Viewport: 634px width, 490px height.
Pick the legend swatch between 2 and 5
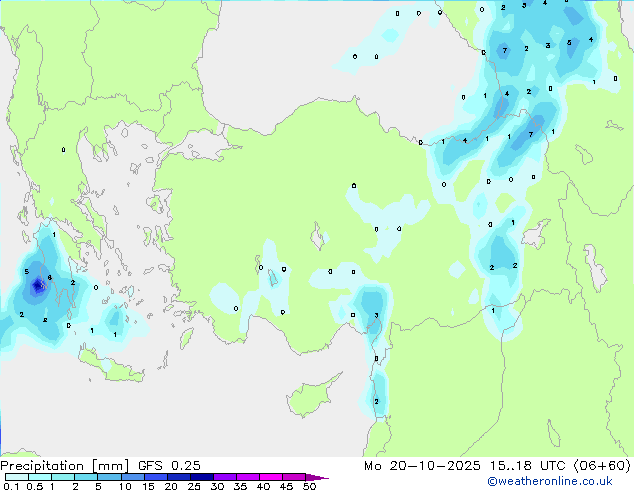coord(86,477)
